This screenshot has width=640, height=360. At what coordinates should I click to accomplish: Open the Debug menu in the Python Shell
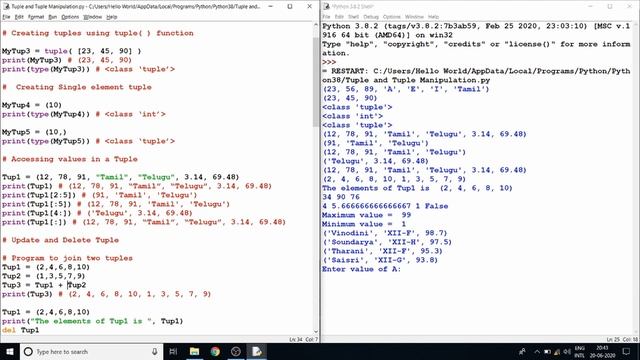[371, 17]
